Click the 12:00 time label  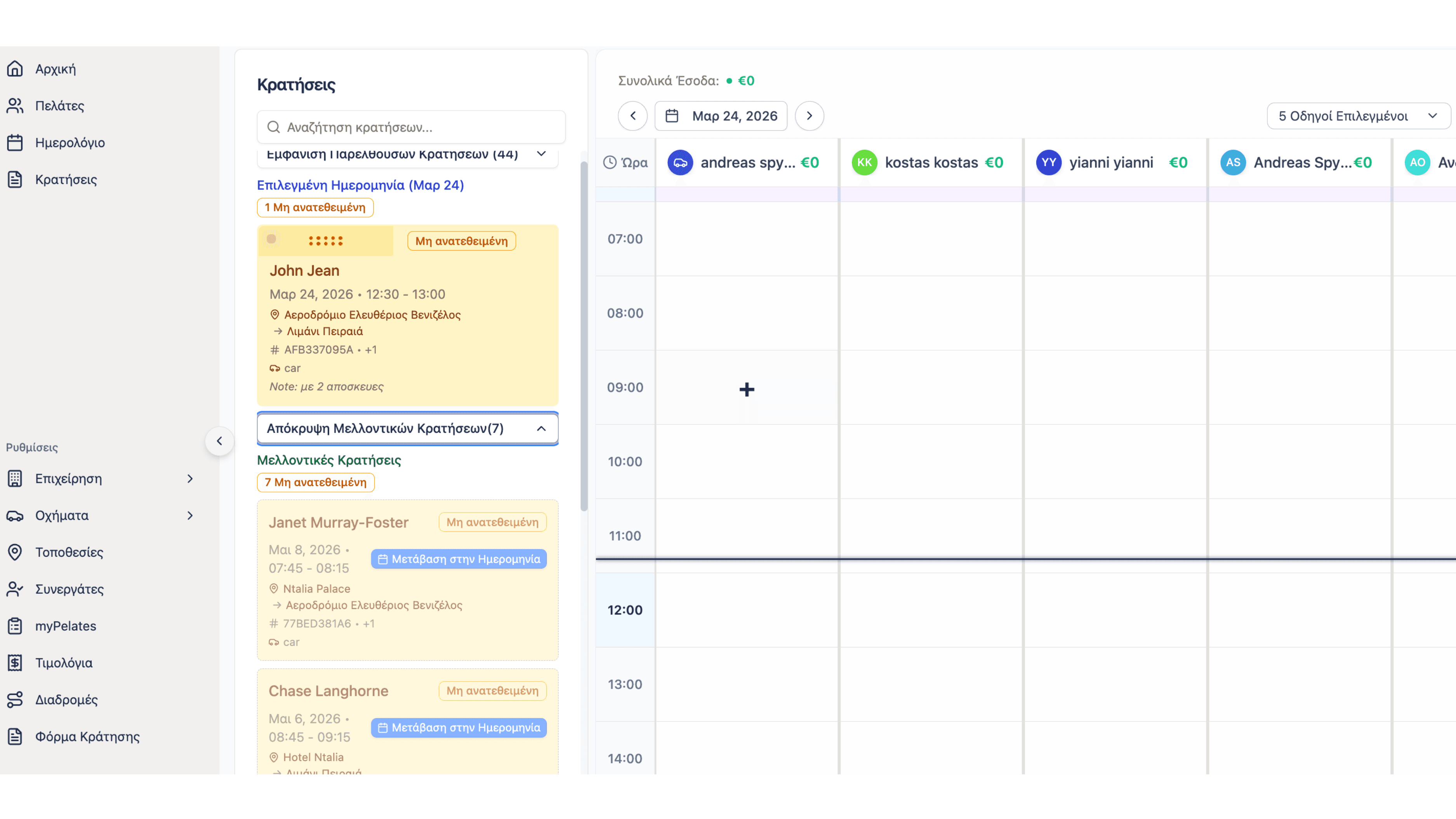pyautogui.click(x=625, y=610)
